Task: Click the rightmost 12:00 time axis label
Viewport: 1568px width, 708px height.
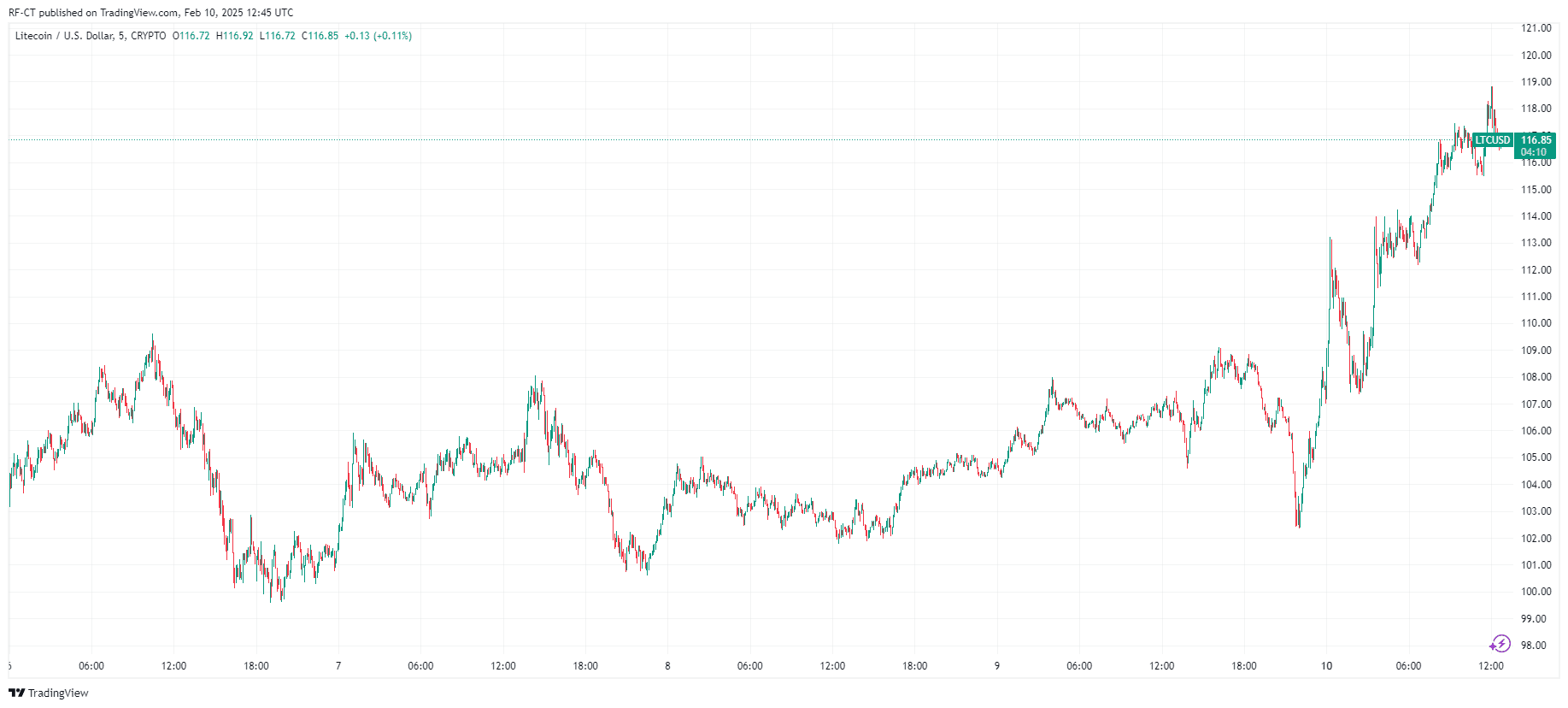Action: [x=1490, y=666]
